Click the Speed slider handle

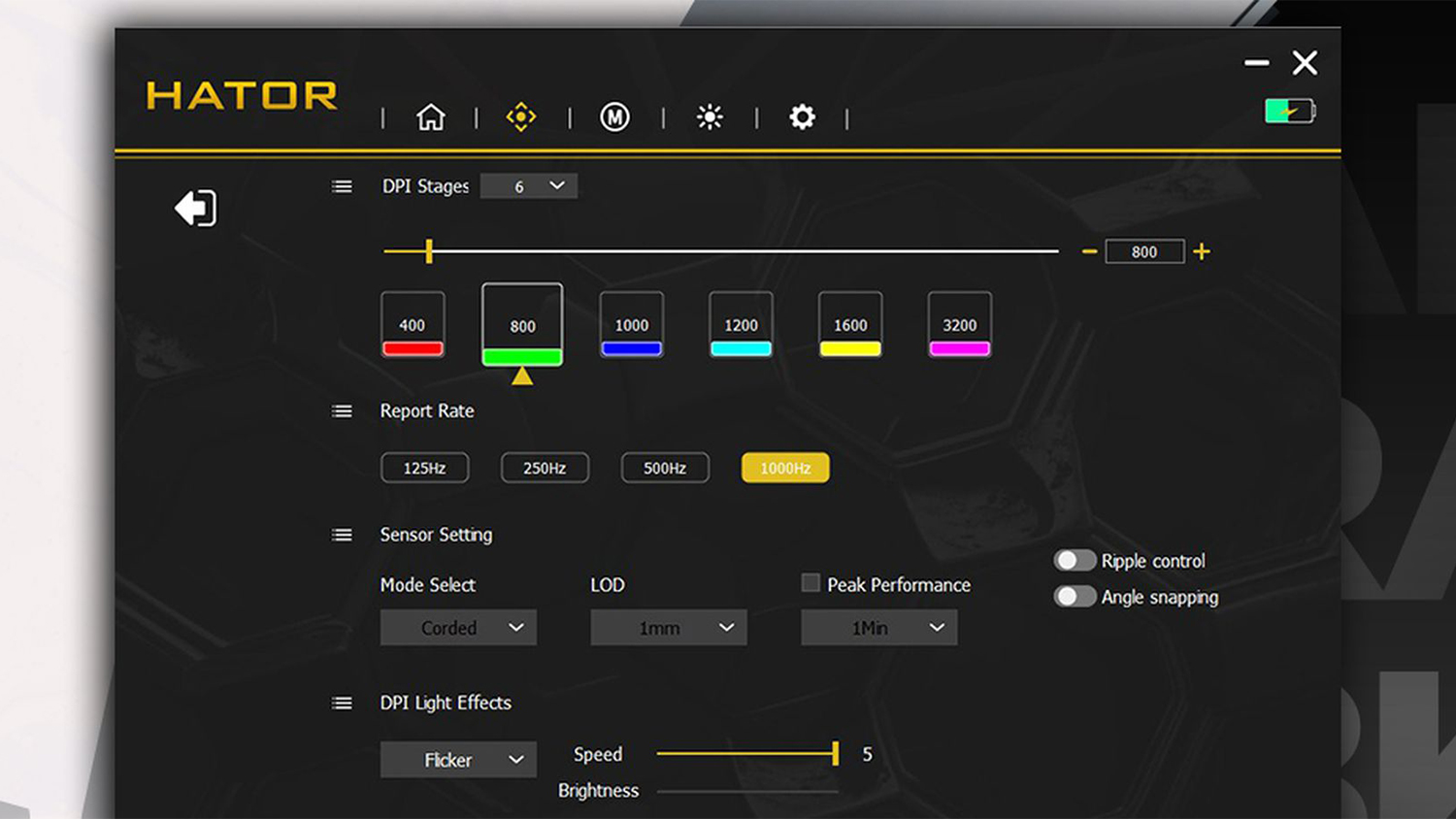point(836,753)
